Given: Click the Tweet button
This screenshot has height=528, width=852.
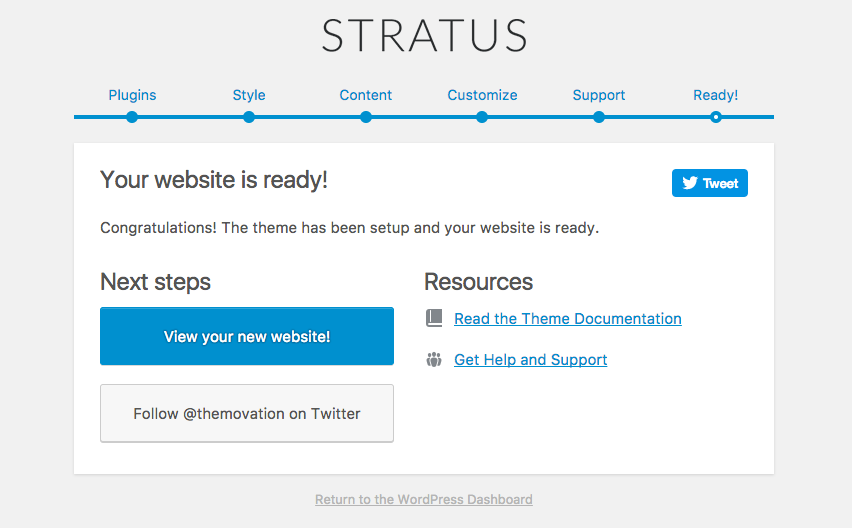Looking at the screenshot, I should coord(710,183).
